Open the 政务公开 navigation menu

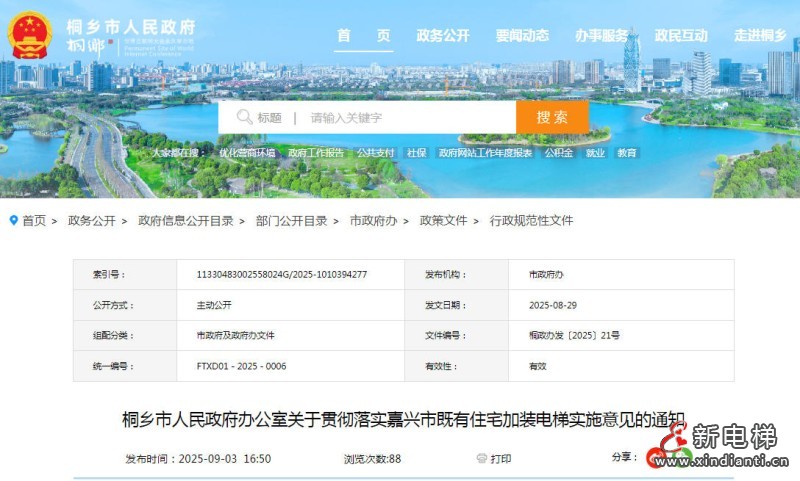pyautogui.click(x=443, y=35)
